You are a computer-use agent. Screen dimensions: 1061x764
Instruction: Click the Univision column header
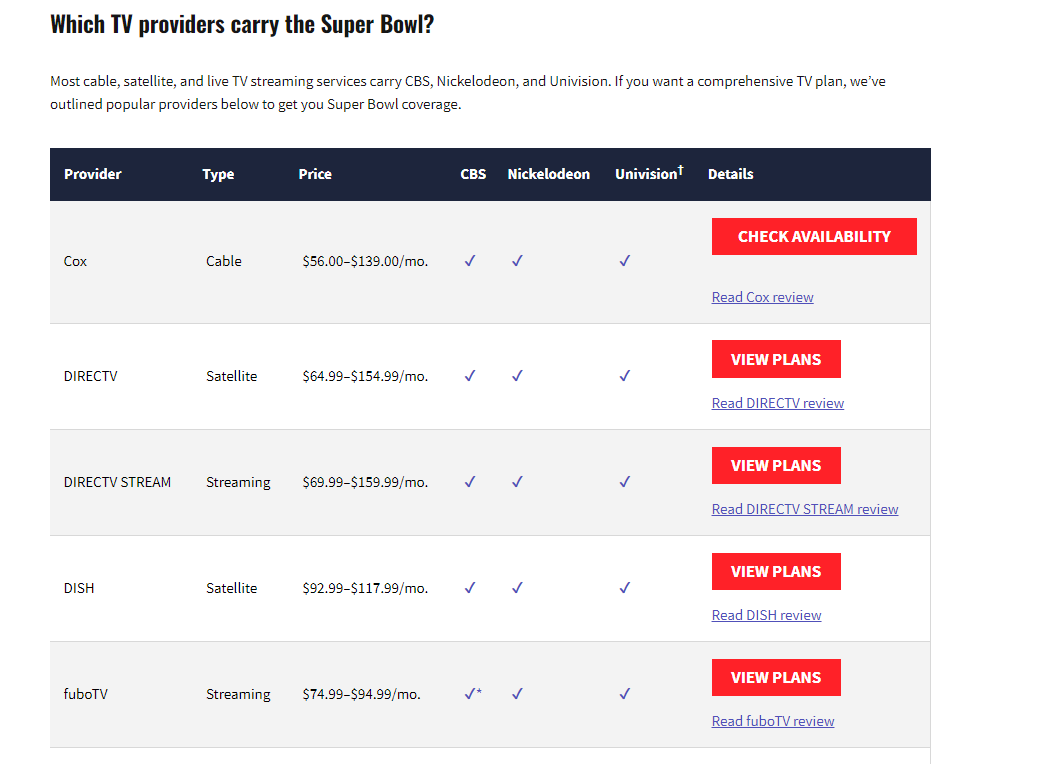(649, 173)
